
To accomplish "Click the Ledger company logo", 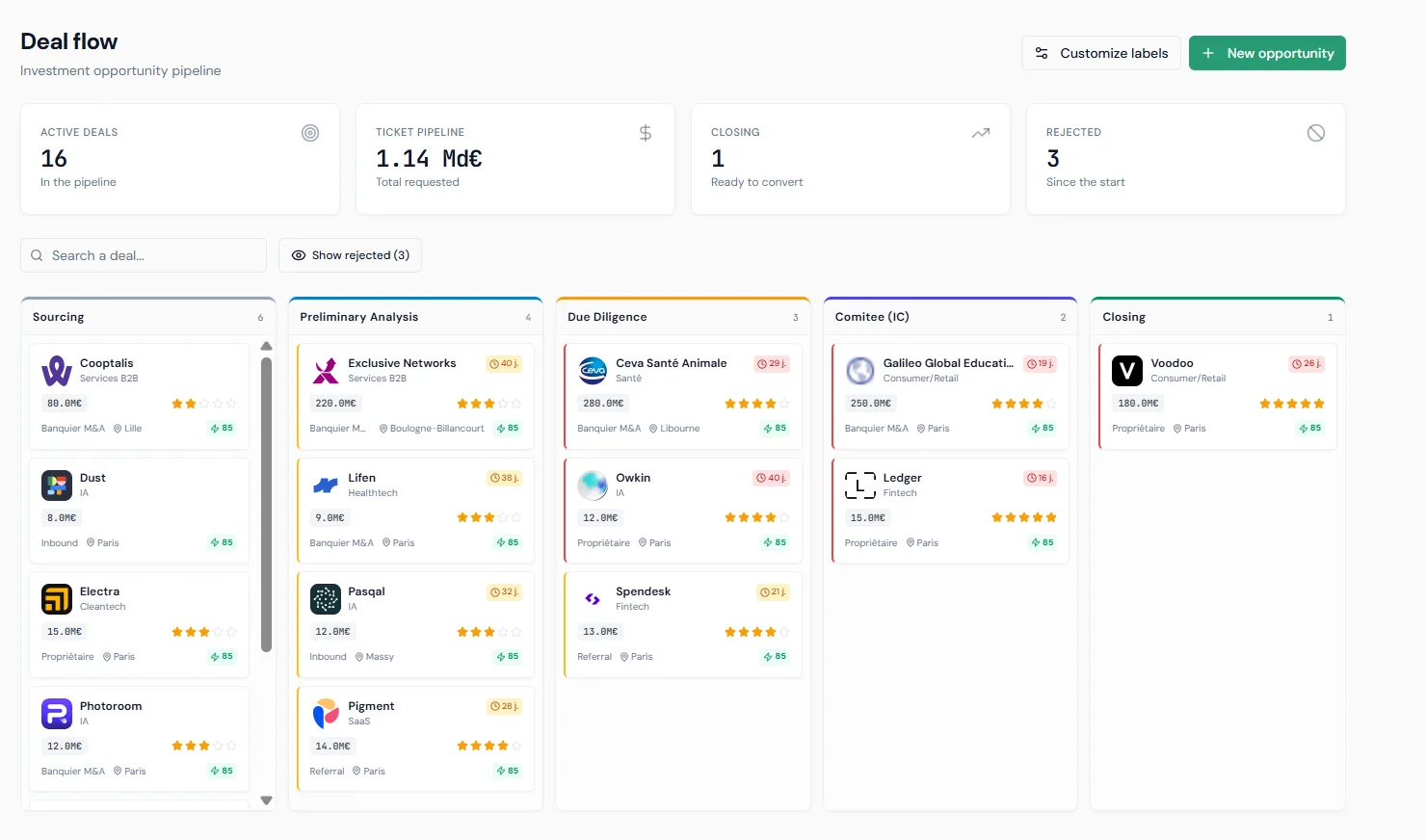I will pos(860,485).
